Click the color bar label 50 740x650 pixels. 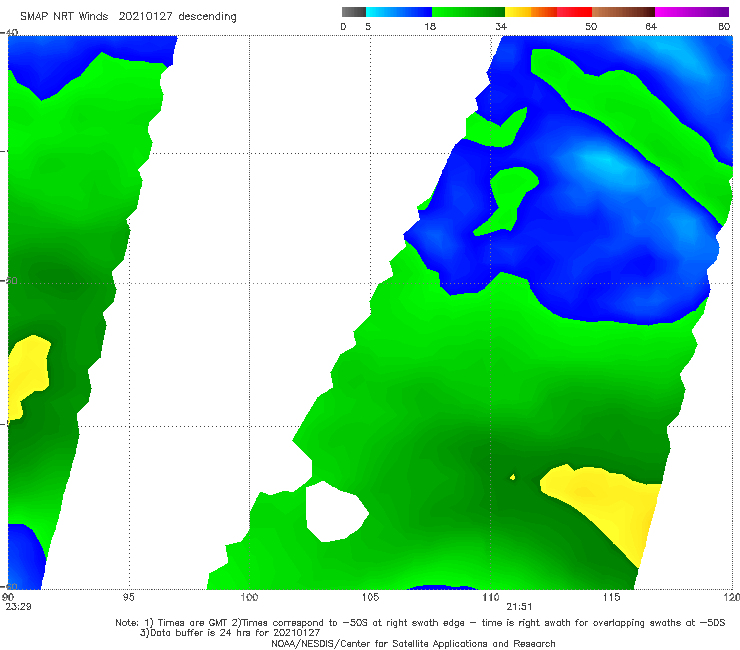point(591,26)
